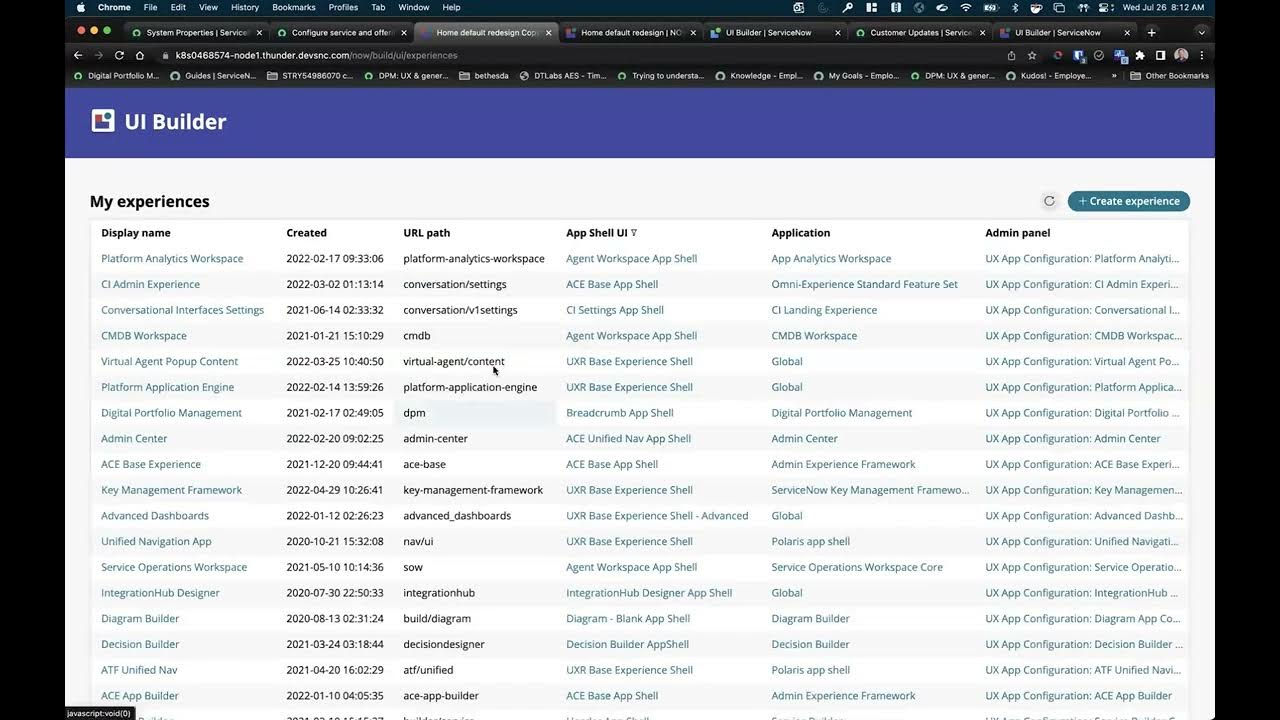Open CI Admin Experience link
This screenshot has height=720, width=1280.
(150, 284)
